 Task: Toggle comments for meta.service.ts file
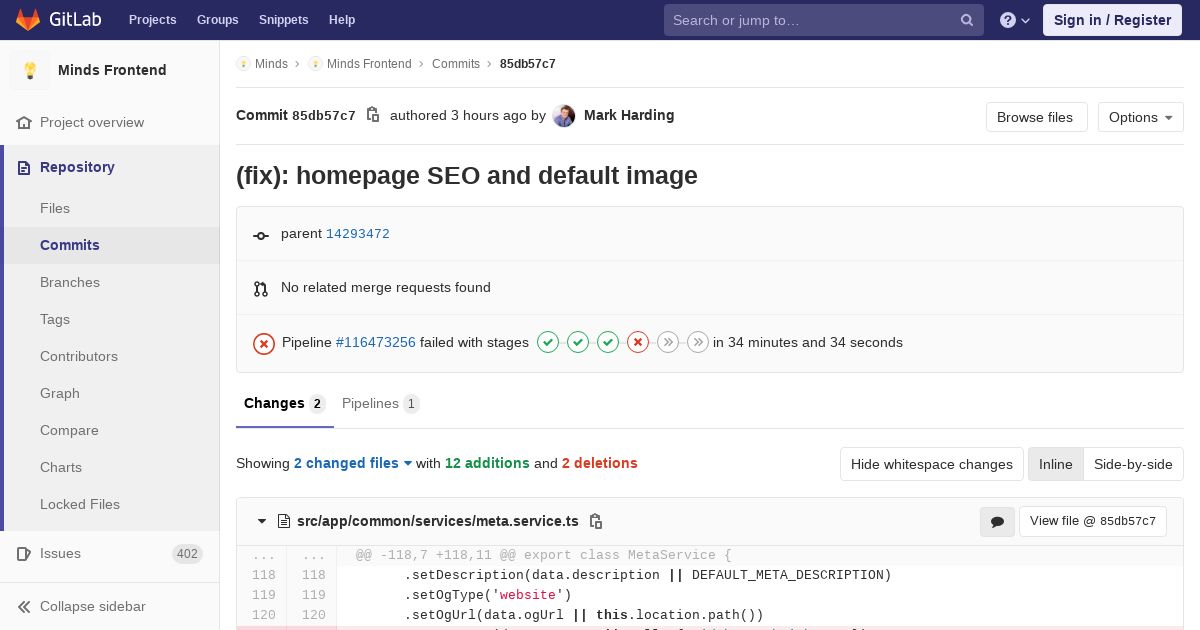(997, 521)
